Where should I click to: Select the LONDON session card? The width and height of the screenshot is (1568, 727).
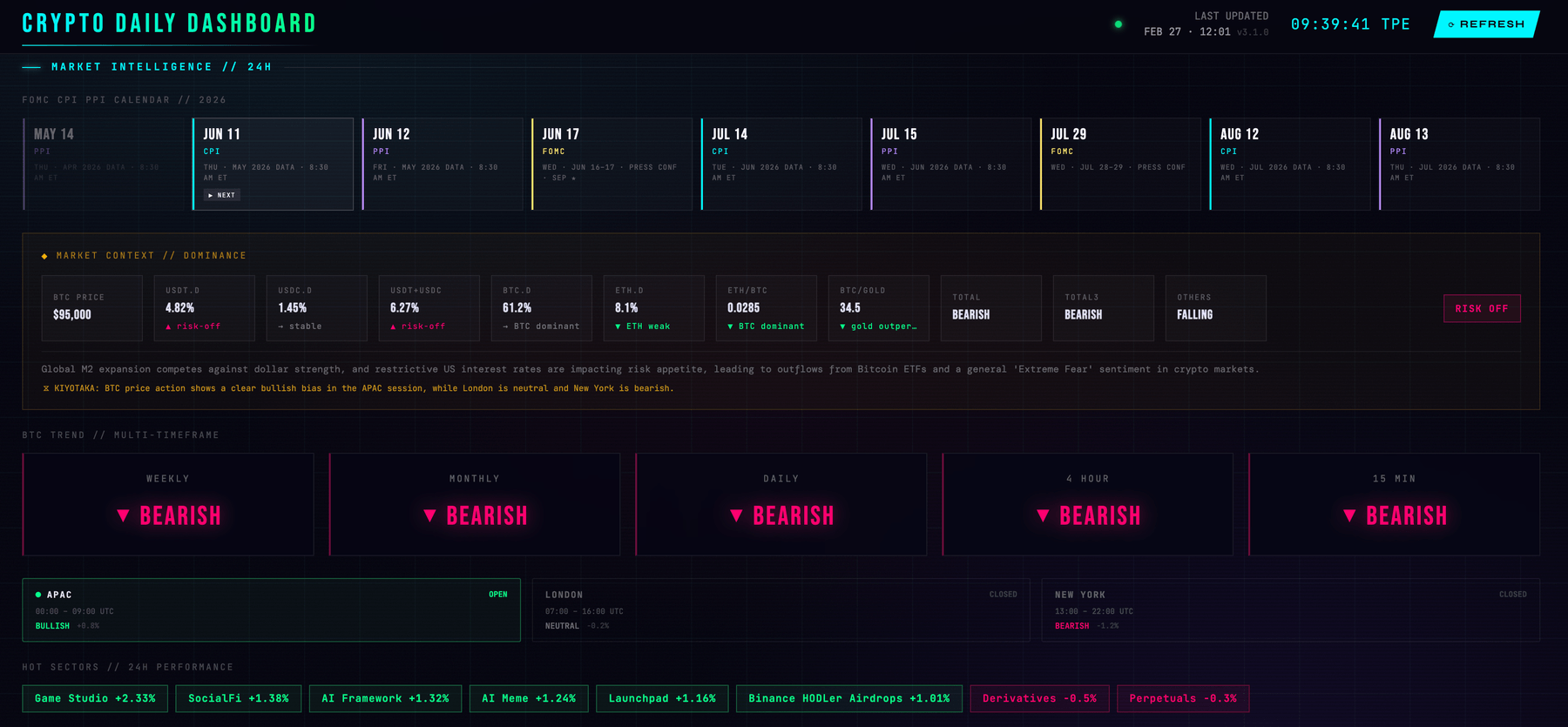781,610
